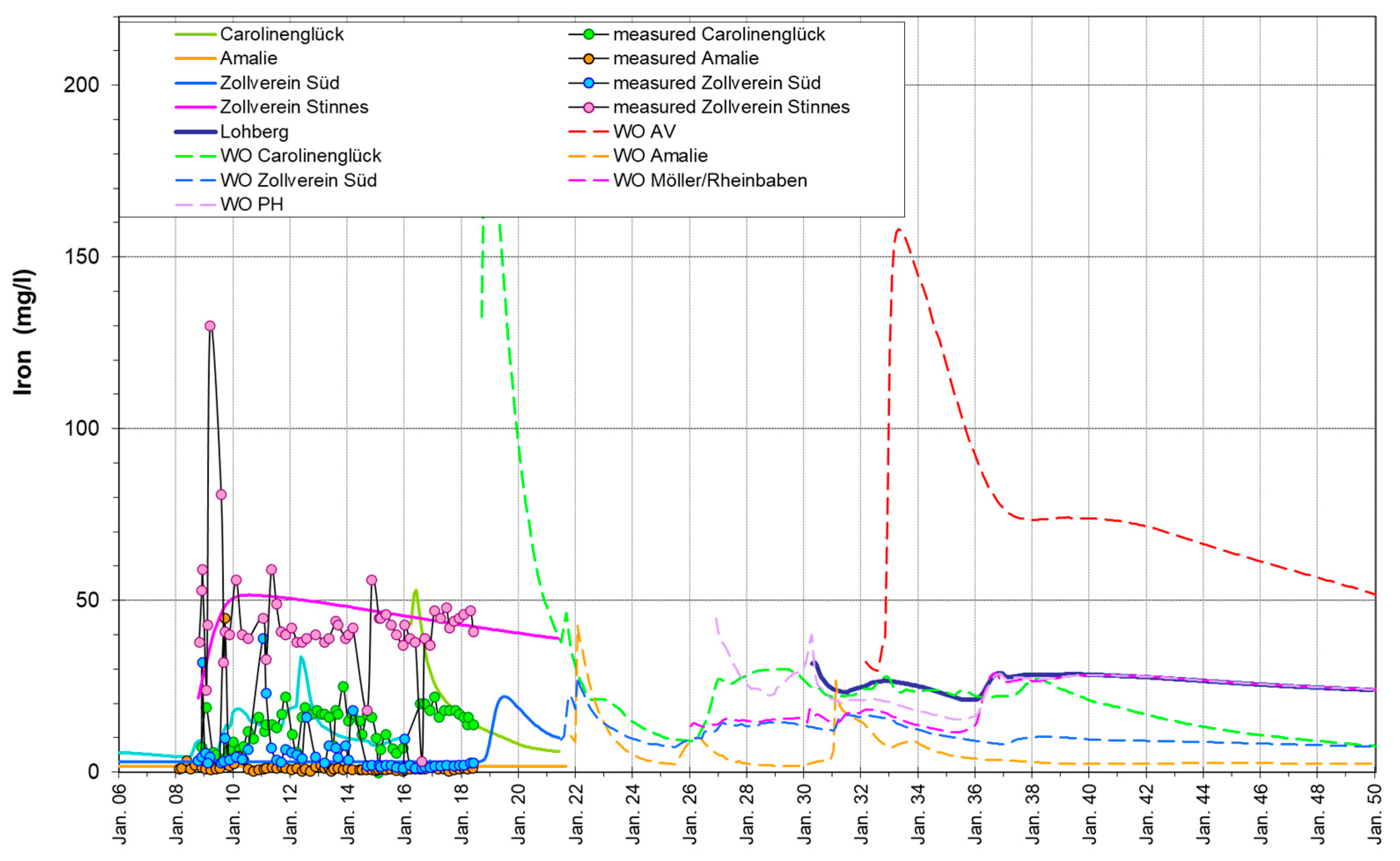Click the measured Amalie orange marker icon
The width and height of the screenshot is (1400, 861).
click(588, 59)
